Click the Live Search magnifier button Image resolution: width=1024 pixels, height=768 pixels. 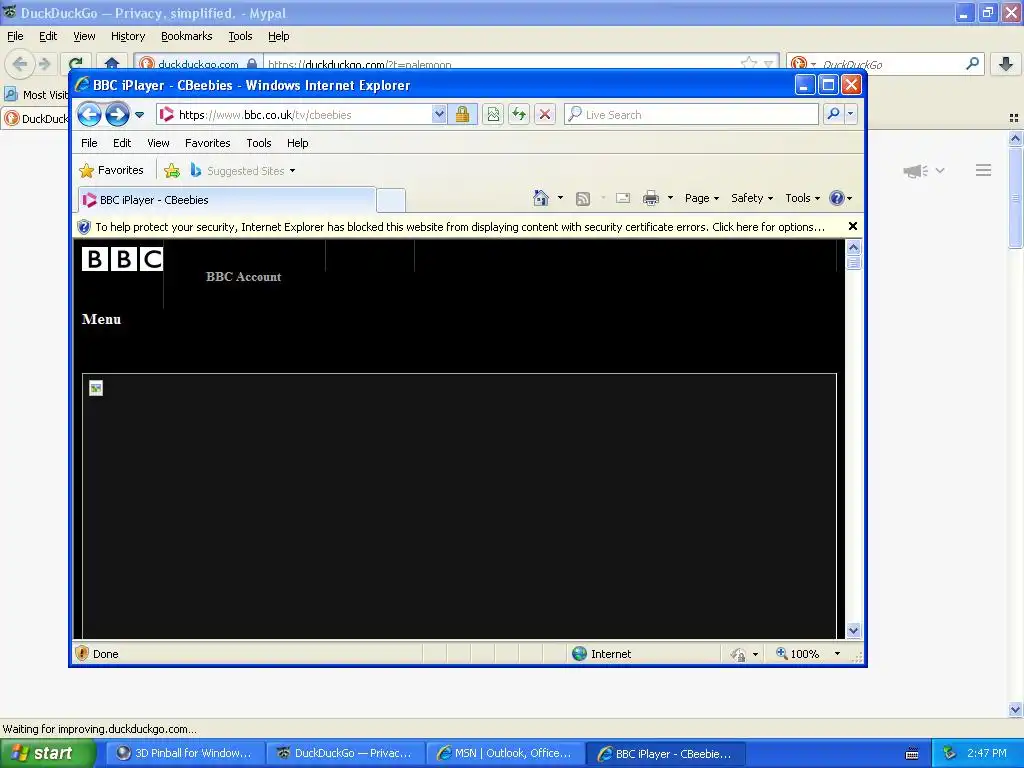coord(833,114)
